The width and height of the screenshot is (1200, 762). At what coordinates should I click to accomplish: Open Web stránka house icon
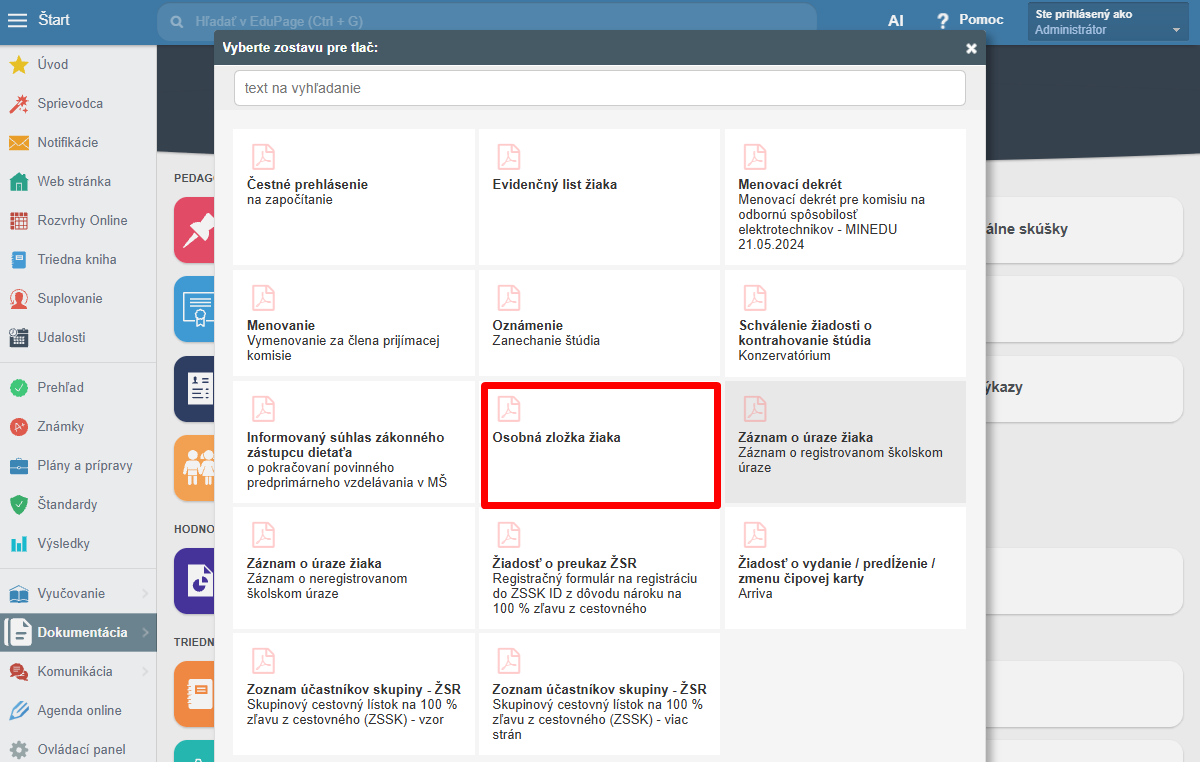pos(18,181)
